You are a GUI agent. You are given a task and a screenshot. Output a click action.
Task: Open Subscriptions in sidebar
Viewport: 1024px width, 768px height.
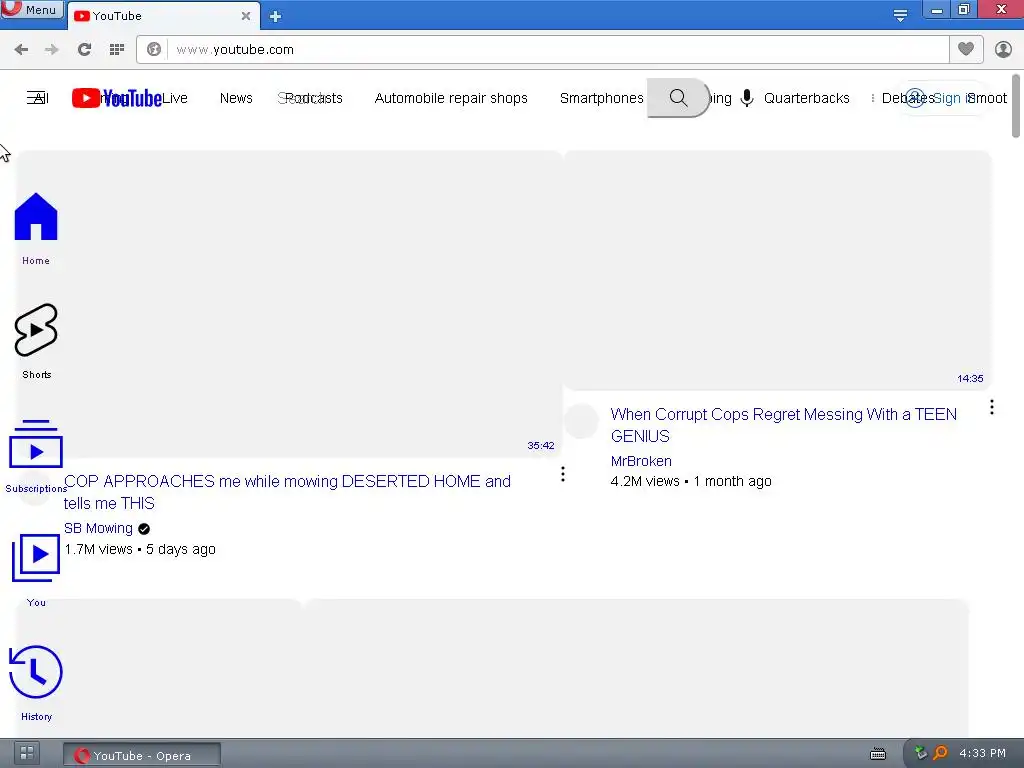point(36,456)
